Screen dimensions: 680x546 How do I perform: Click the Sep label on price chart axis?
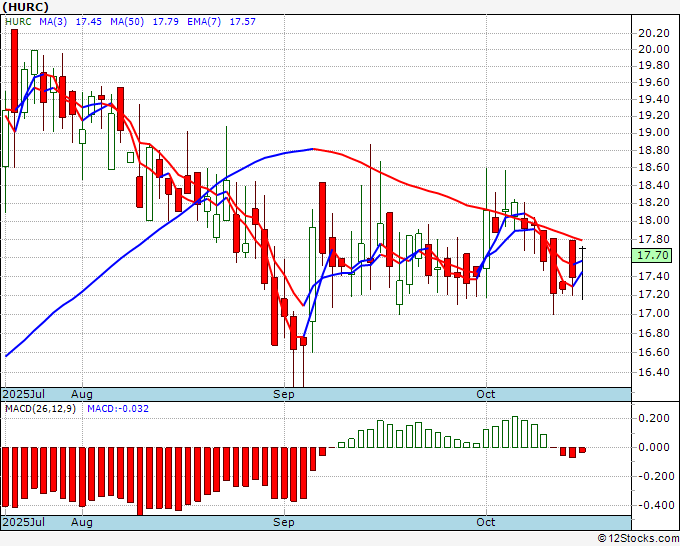284,394
